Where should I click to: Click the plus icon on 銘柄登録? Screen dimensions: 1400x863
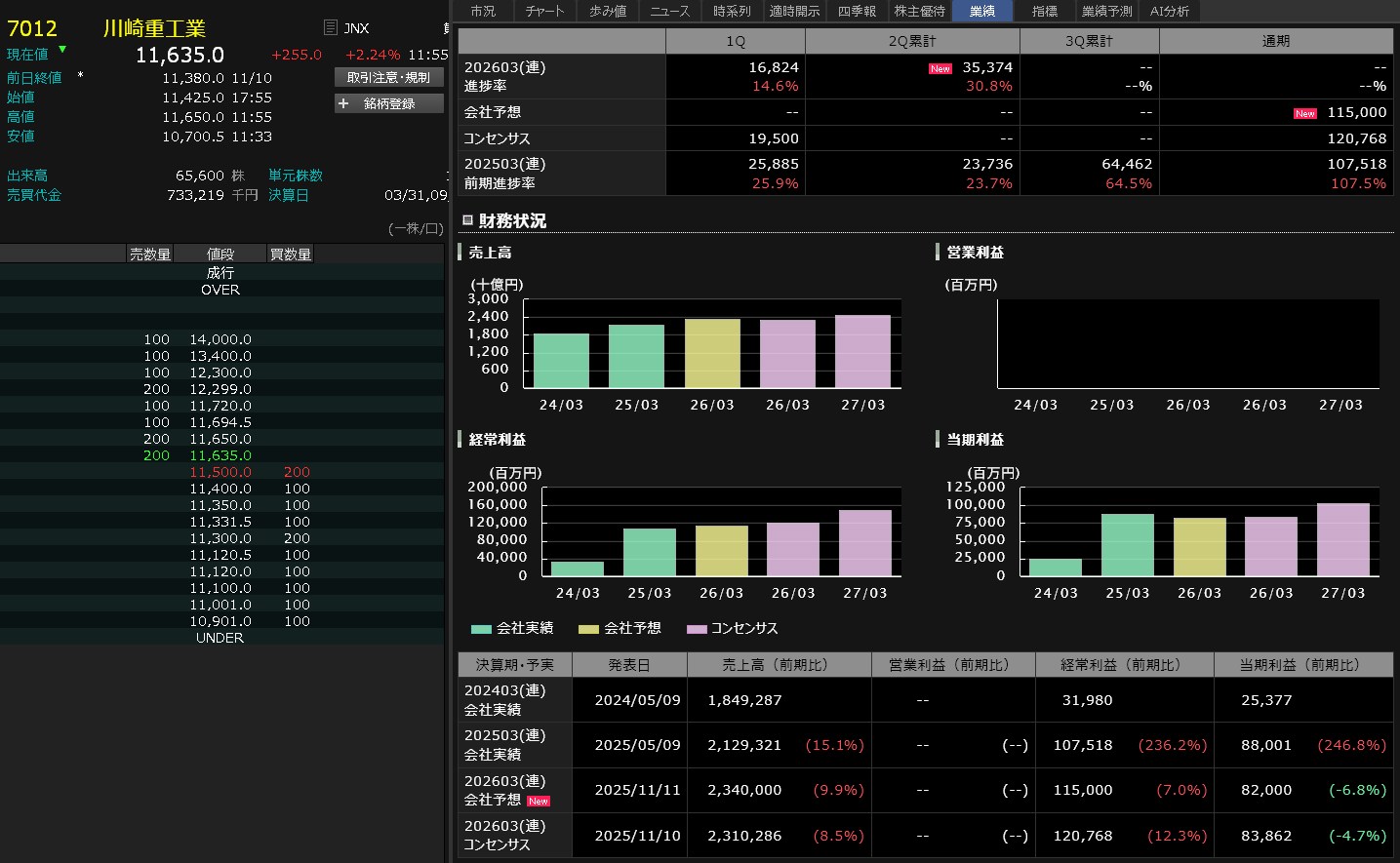(x=343, y=103)
